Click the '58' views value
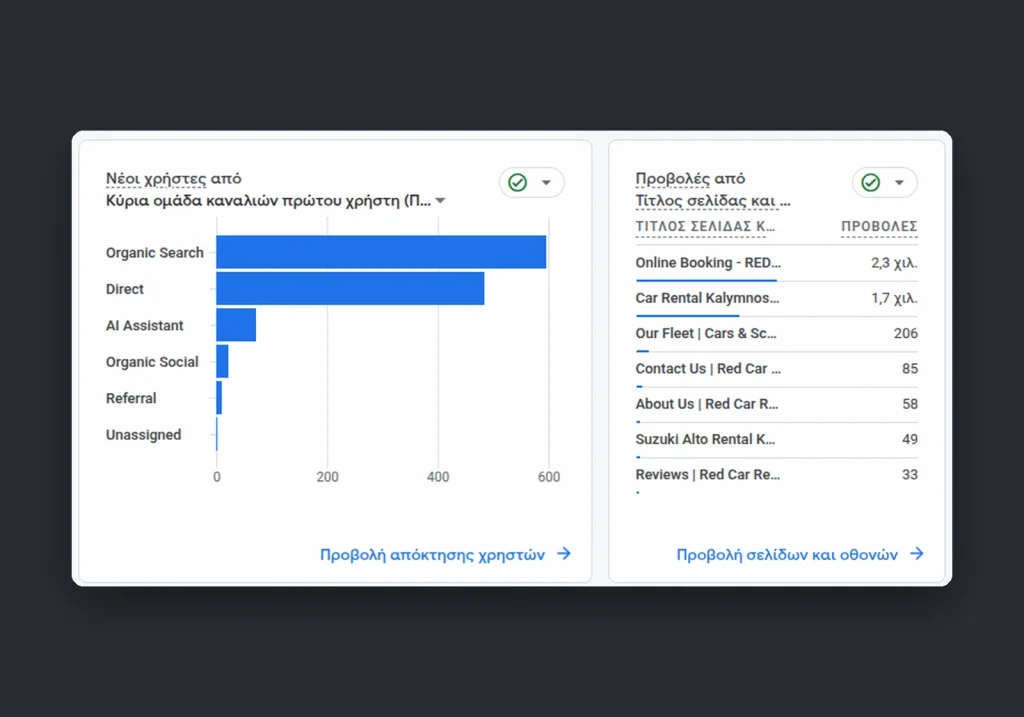Image resolution: width=1024 pixels, height=717 pixels. pyautogui.click(x=910, y=404)
